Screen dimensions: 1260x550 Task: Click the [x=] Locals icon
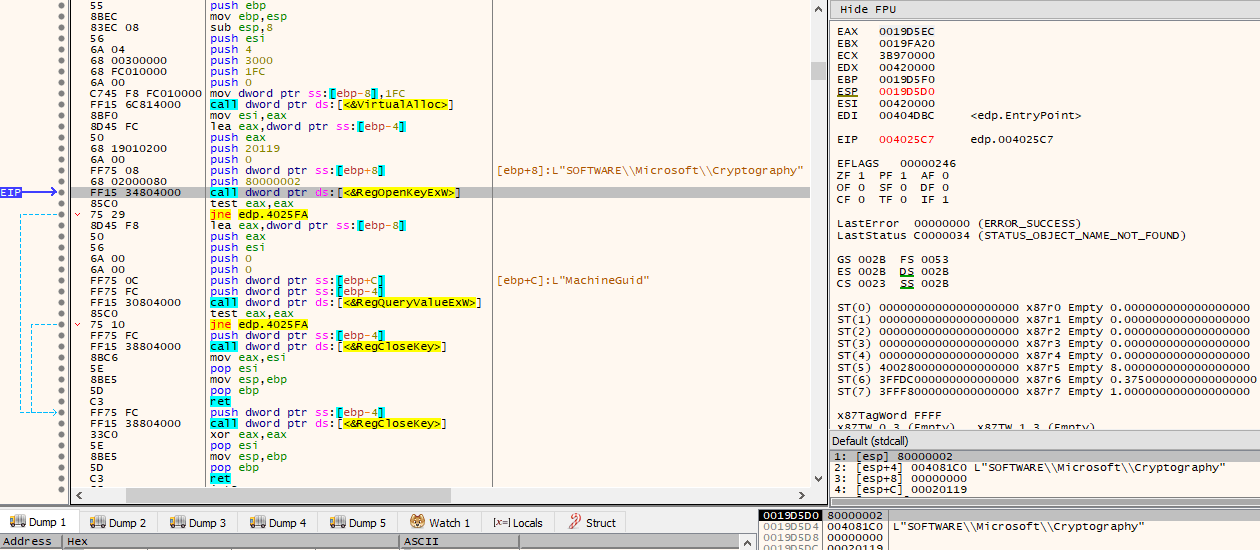(500, 522)
